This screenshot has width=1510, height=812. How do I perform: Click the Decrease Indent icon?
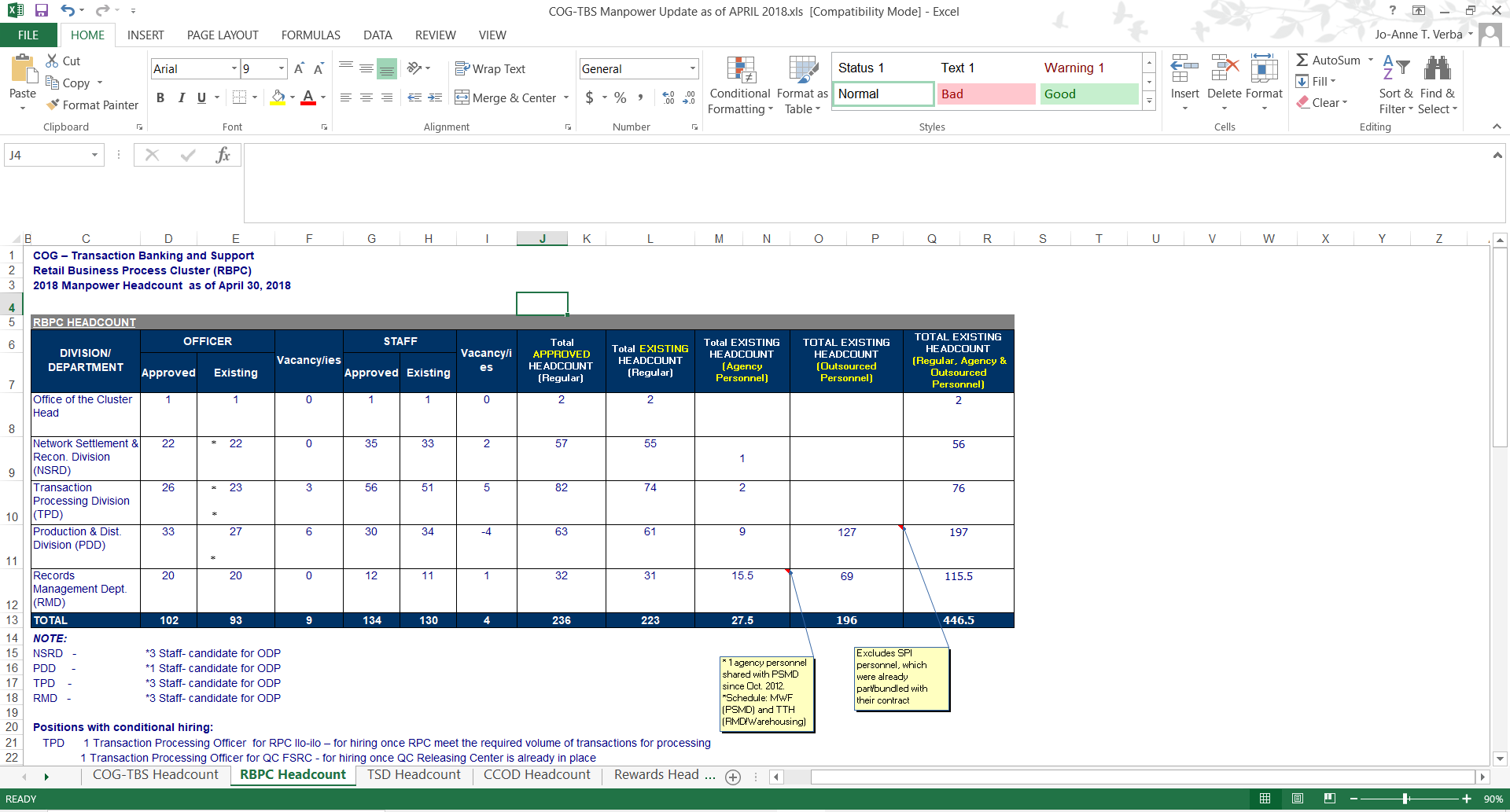pyautogui.click(x=414, y=97)
